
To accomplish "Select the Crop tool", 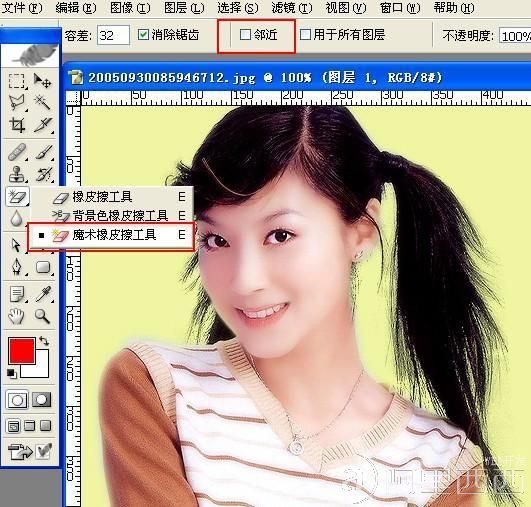I will (16, 125).
